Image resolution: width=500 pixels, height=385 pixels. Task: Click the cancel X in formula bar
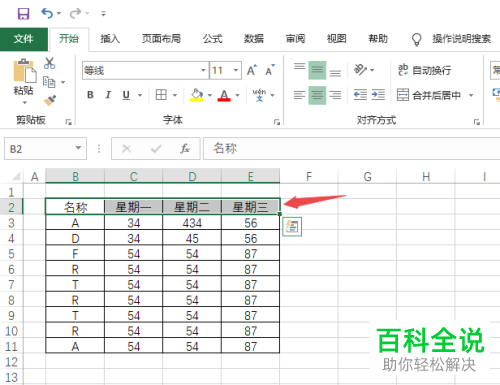(126, 149)
